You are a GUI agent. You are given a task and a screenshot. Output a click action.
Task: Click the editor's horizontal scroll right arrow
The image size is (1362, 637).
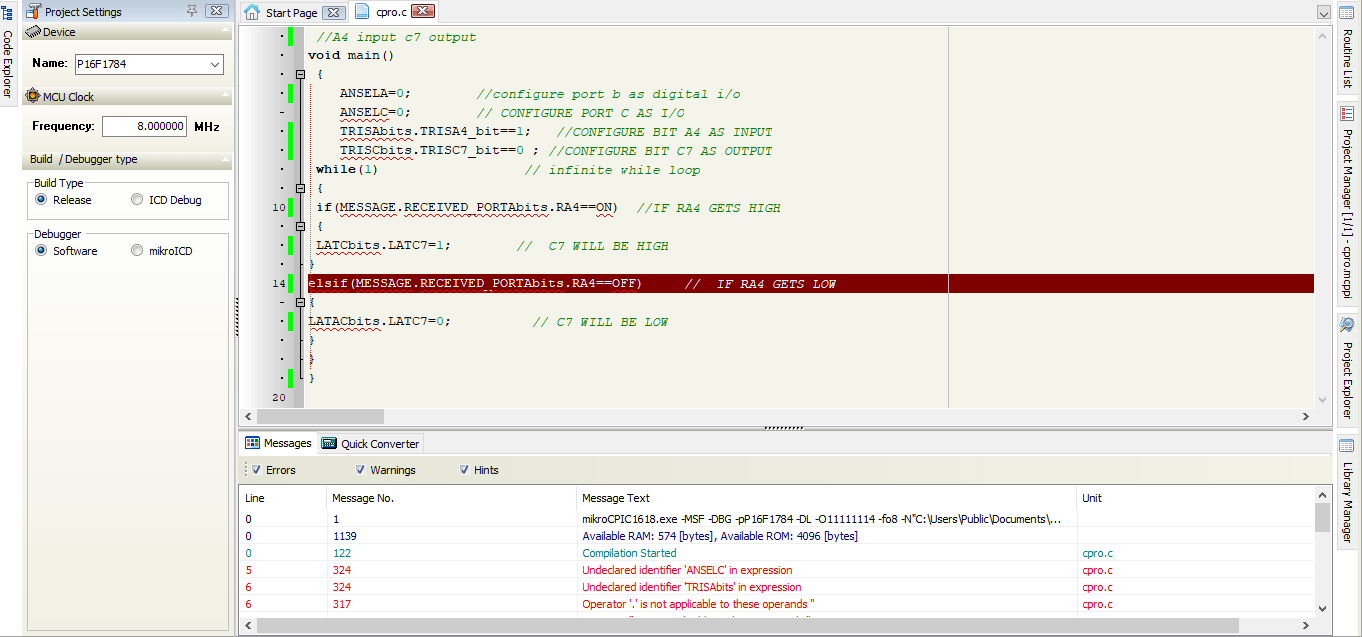[x=1305, y=416]
